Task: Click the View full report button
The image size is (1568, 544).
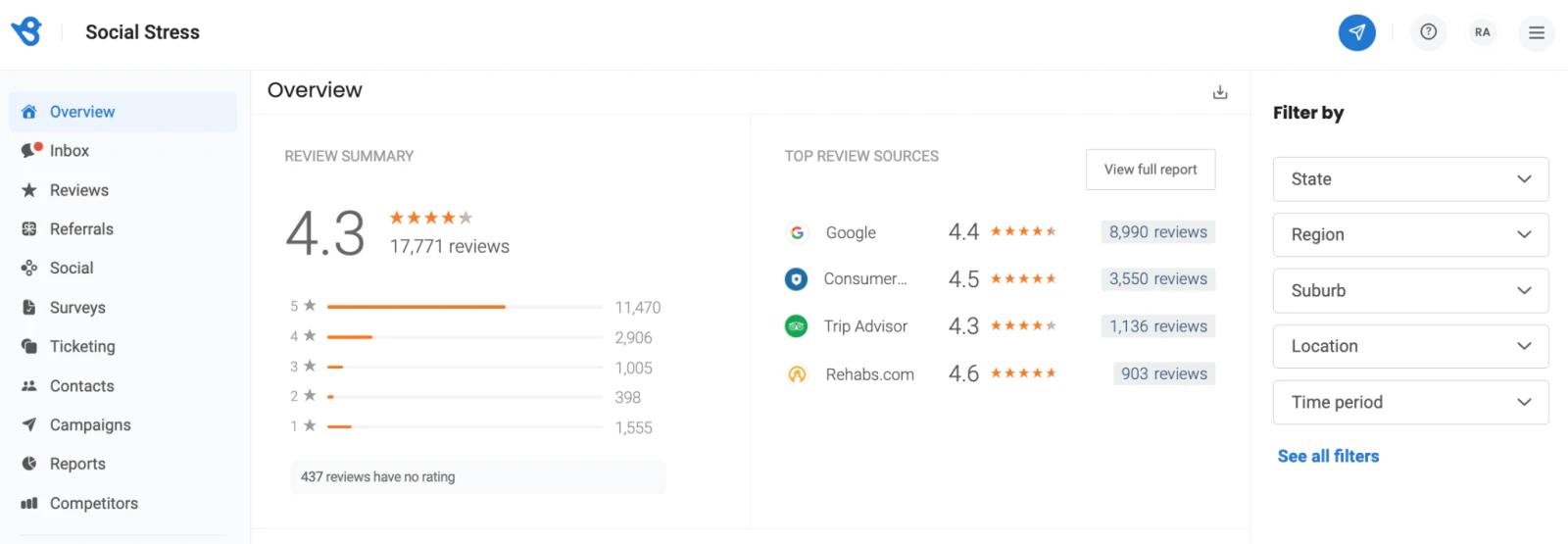Action: click(1151, 170)
